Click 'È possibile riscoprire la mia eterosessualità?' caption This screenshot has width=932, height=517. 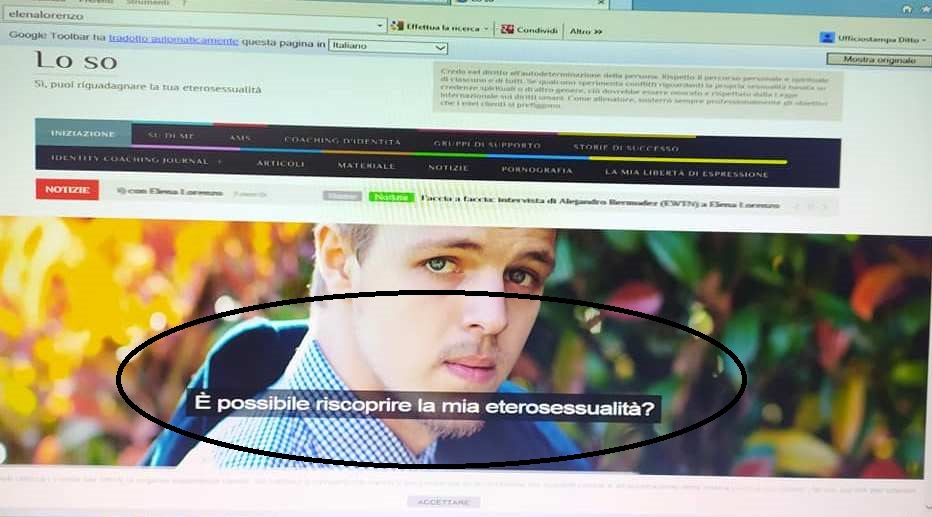click(424, 406)
